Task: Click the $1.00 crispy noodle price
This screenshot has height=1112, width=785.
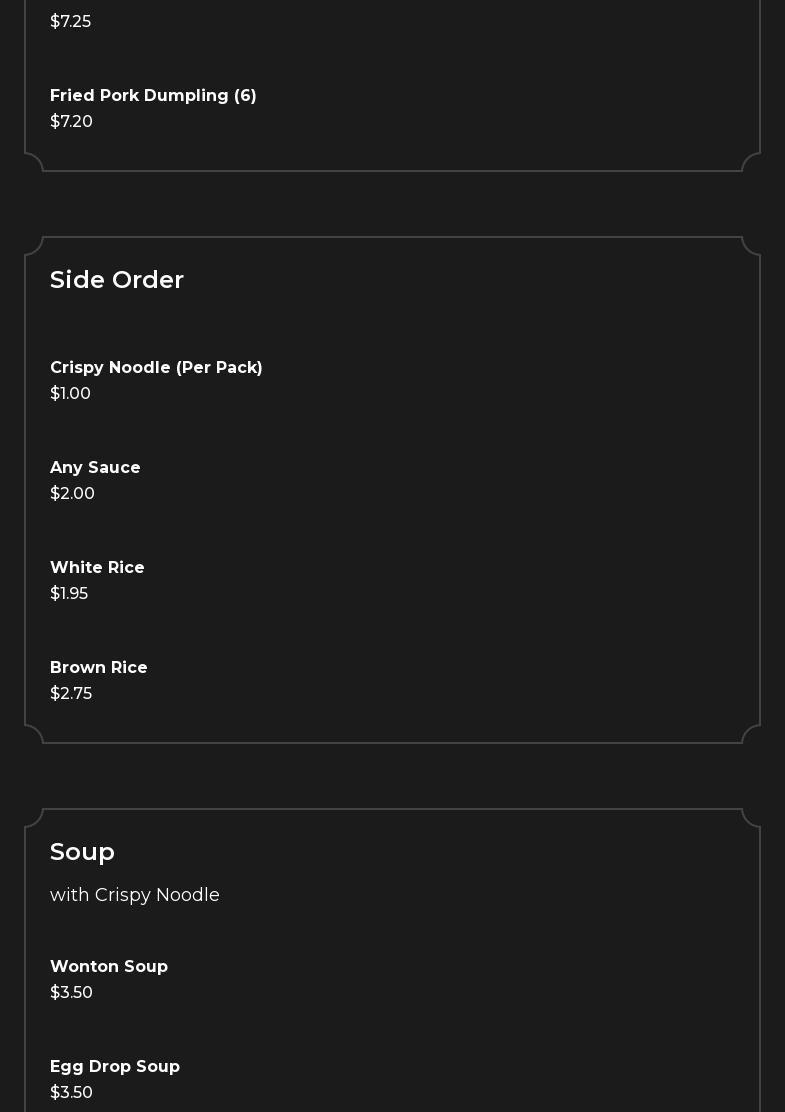Action: 70,394
